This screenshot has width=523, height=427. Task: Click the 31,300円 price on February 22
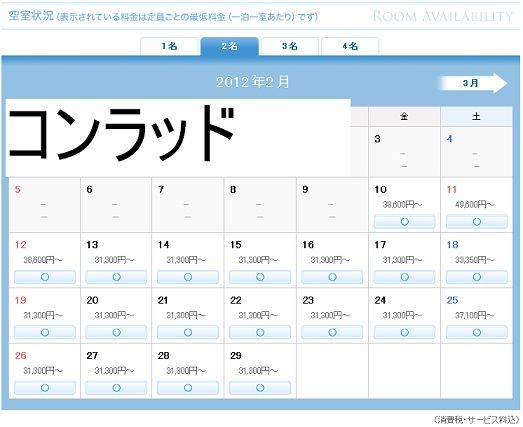pyautogui.click(x=258, y=315)
